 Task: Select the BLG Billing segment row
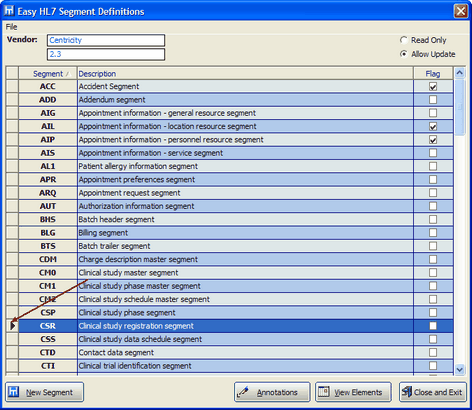point(229,233)
